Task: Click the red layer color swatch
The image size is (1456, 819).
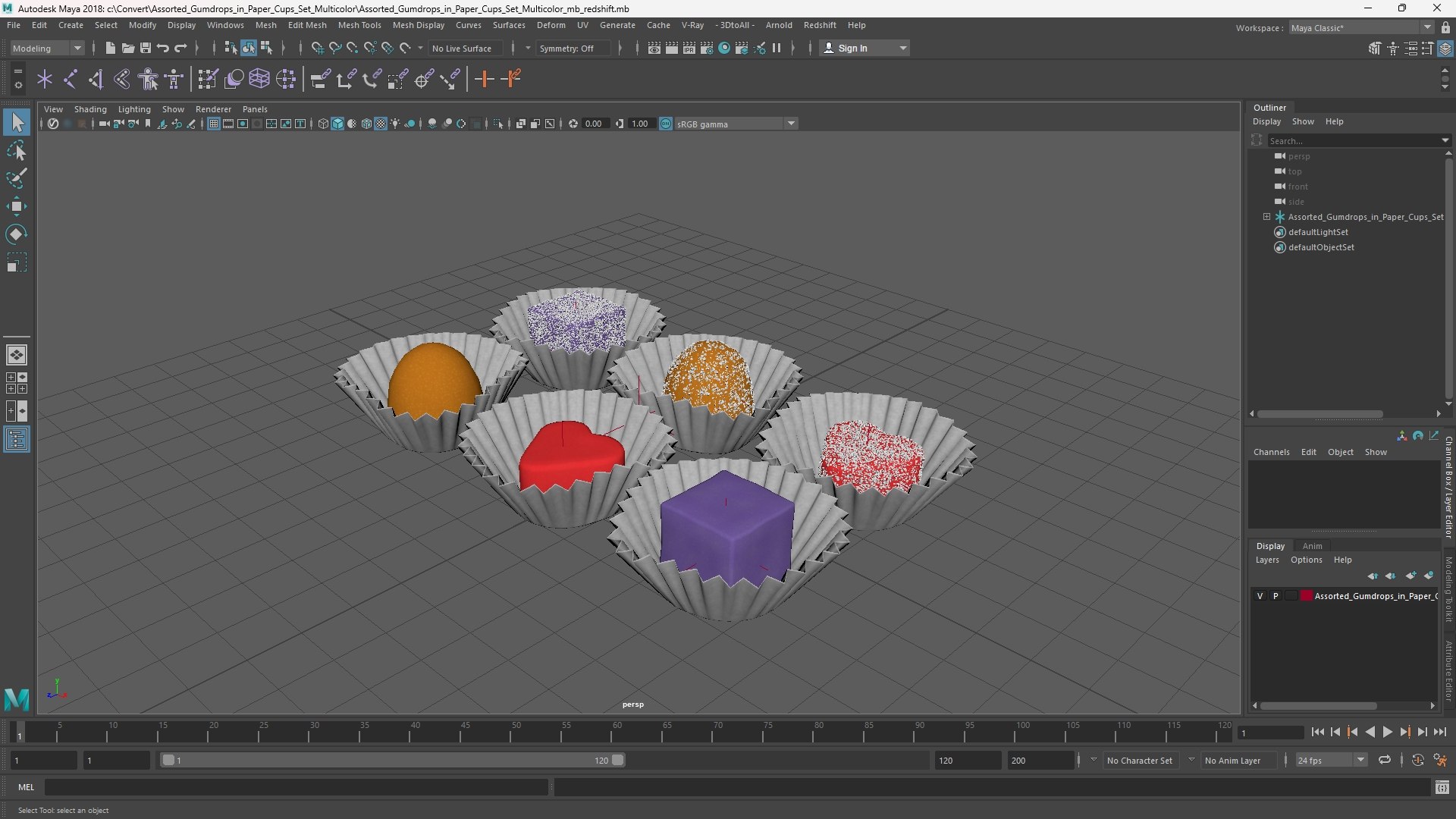Action: tap(1306, 596)
